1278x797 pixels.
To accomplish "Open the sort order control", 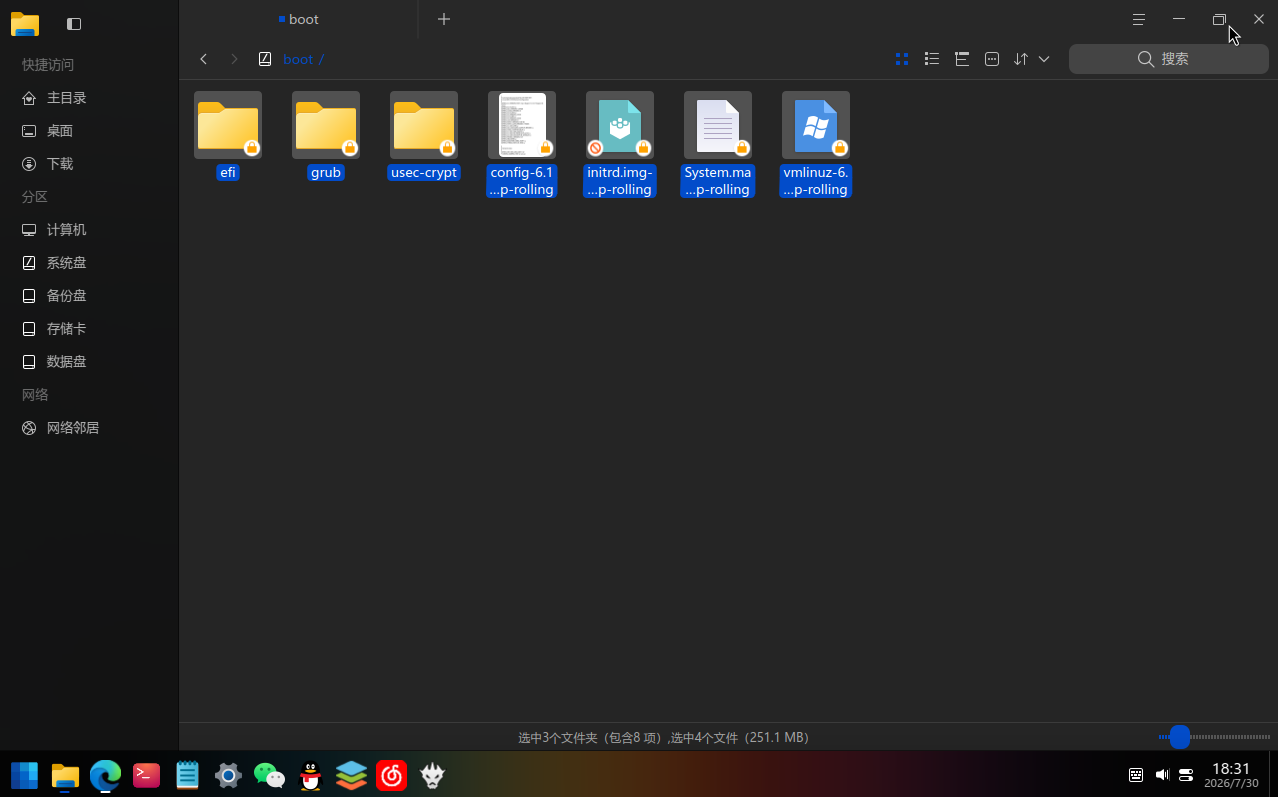I will [x=1021, y=59].
